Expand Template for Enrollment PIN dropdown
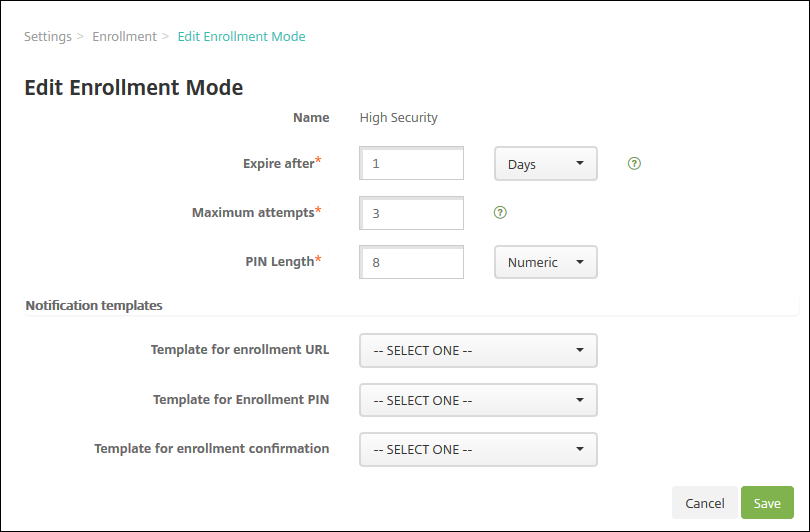This screenshot has width=810, height=532. tap(478, 400)
